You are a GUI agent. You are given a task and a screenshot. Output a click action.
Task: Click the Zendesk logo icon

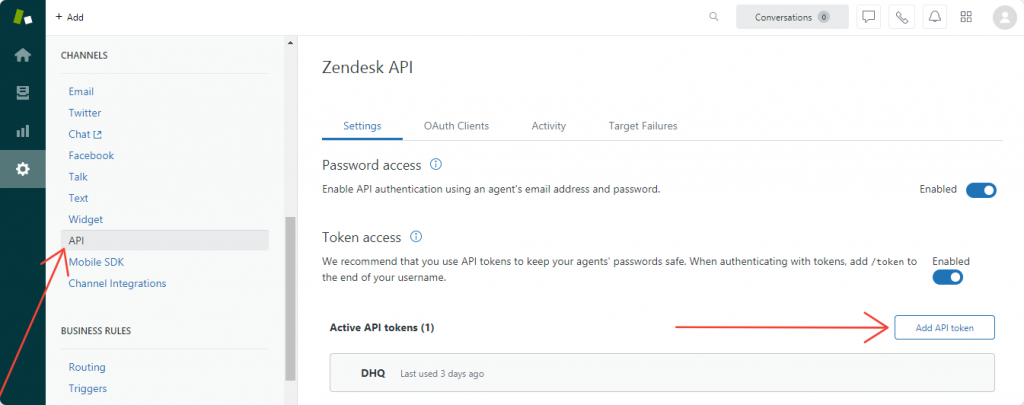click(22, 17)
